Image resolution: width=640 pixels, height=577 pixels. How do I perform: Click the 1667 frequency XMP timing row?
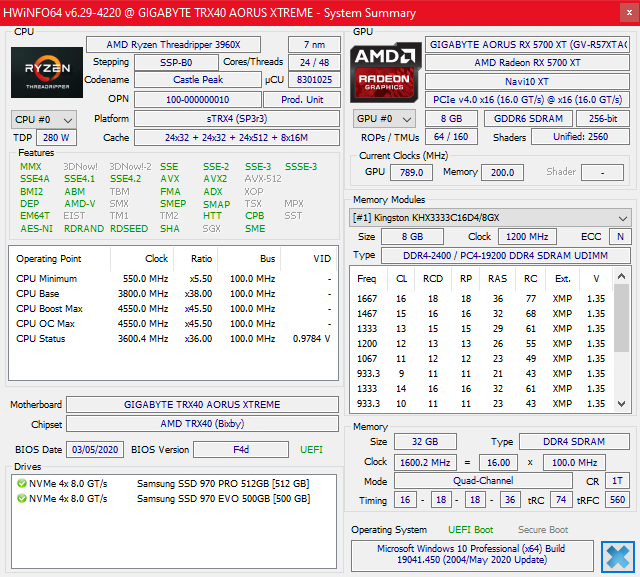pos(482,299)
